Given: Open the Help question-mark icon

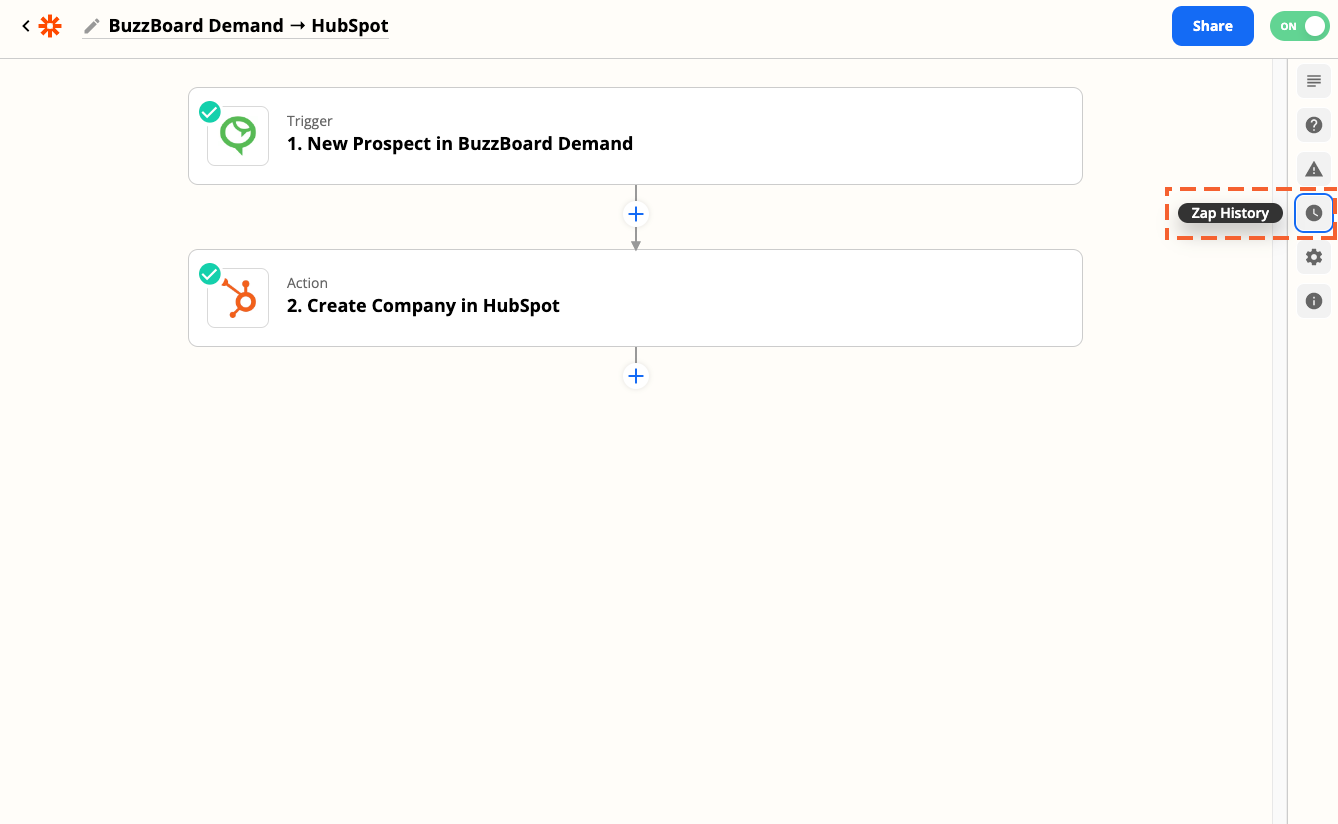Looking at the screenshot, I should pyautogui.click(x=1314, y=125).
